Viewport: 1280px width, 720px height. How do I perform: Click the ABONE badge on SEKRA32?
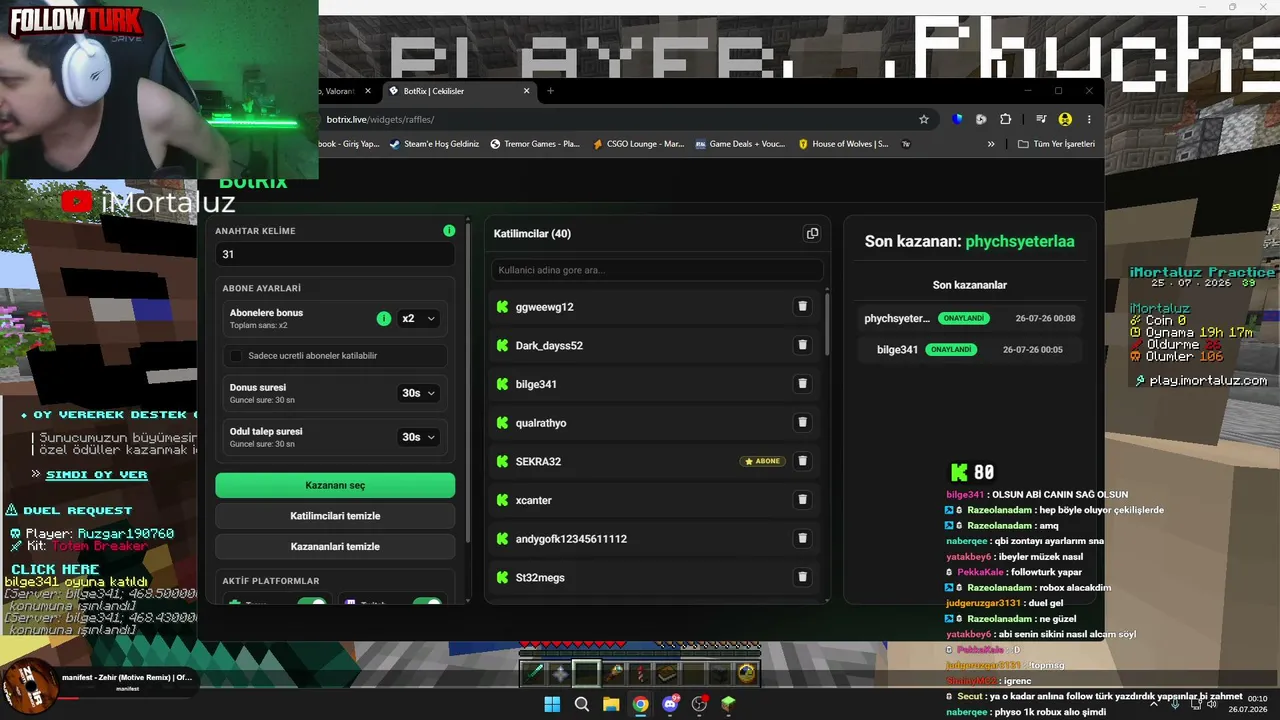(763, 461)
